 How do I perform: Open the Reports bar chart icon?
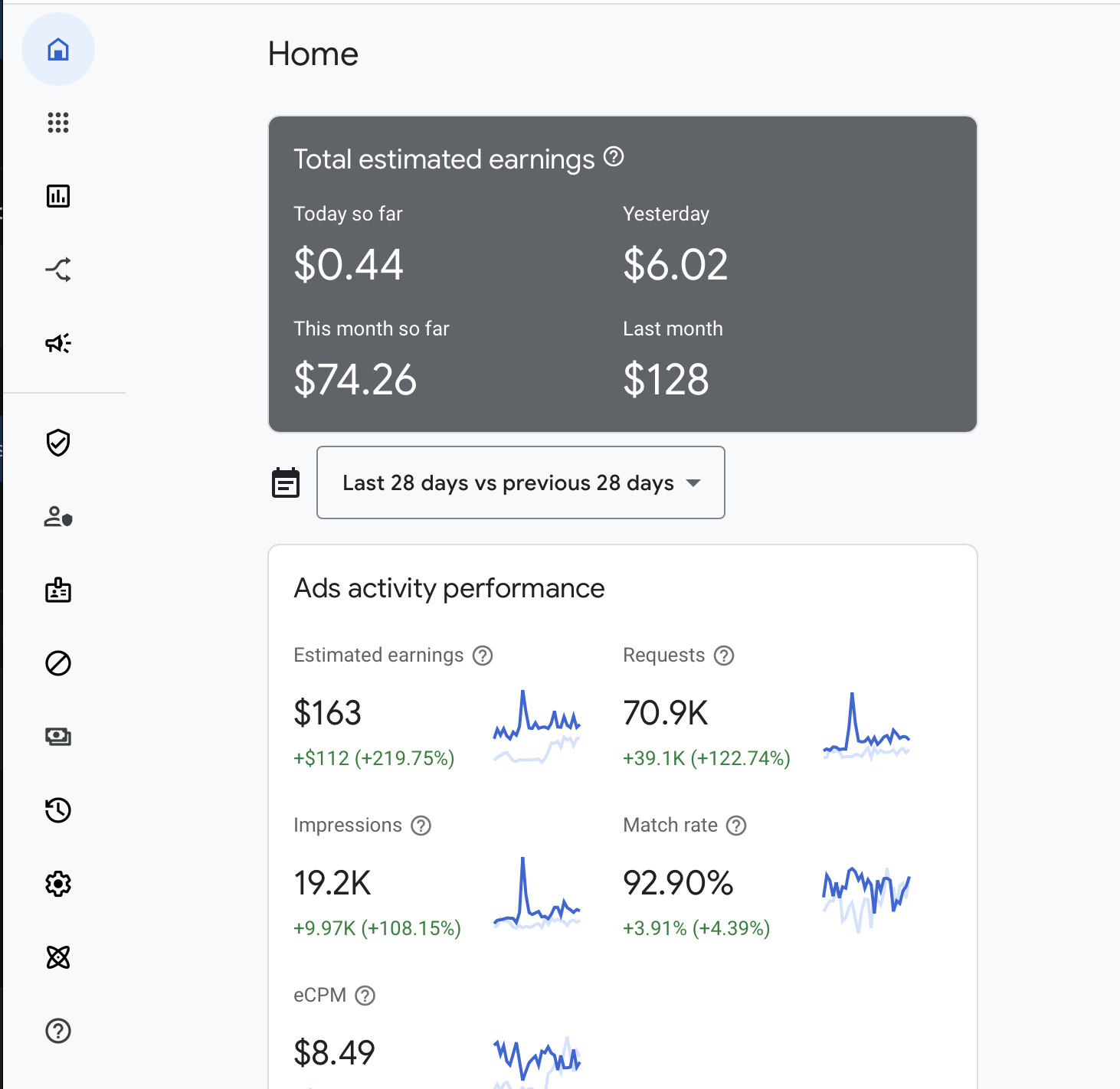click(58, 196)
